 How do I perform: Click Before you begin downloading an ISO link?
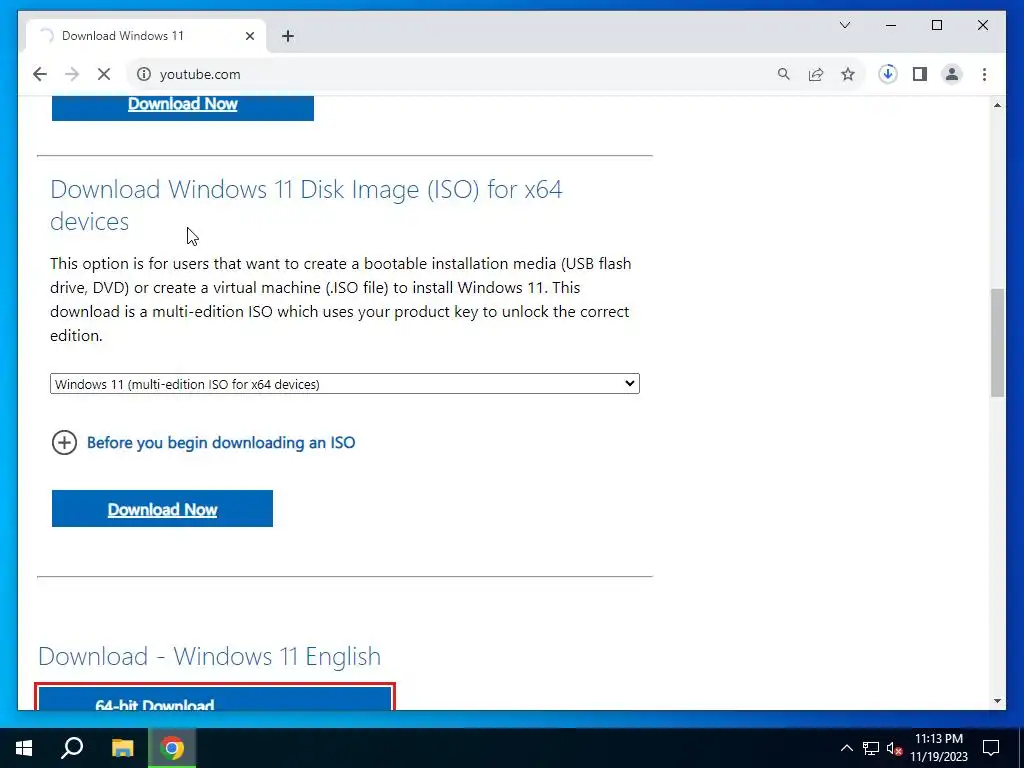[x=221, y=443]
